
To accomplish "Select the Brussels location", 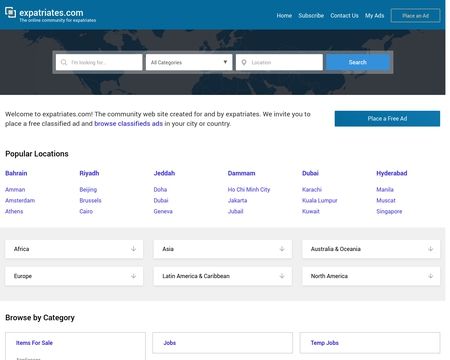I will point(90,201).
